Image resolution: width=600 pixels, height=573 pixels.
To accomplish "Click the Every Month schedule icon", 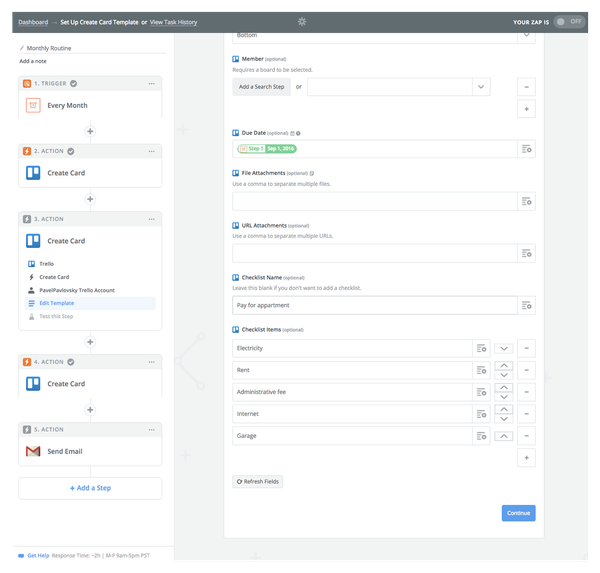I will 33,105.
